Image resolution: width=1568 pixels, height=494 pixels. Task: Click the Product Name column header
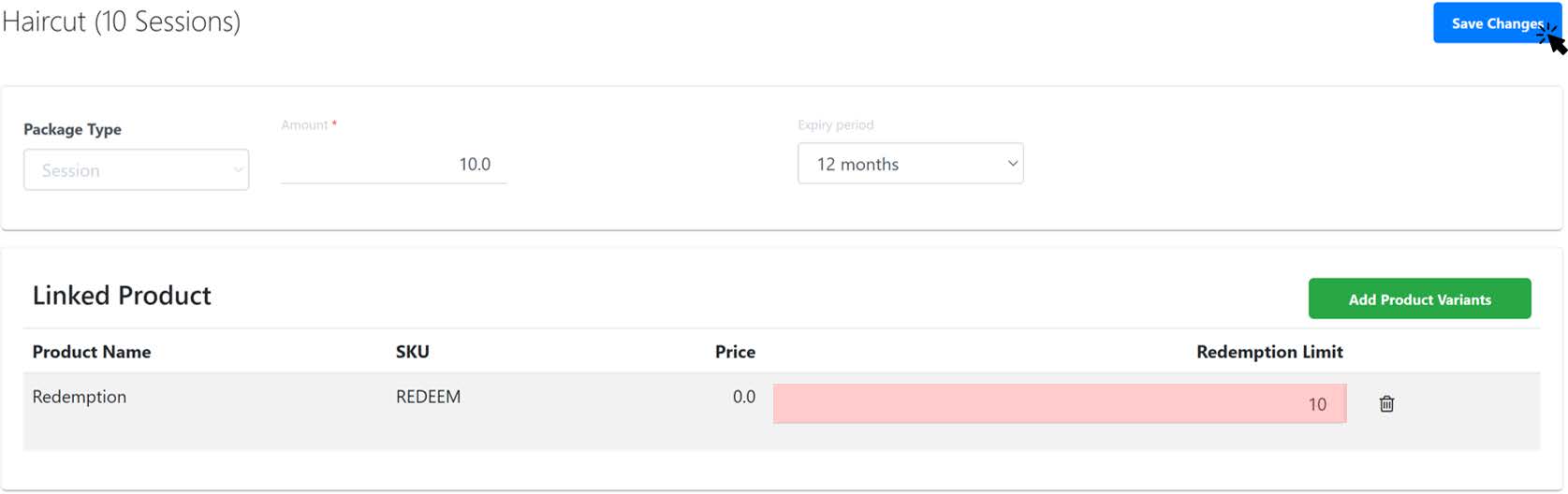click(x=92, y=352)
